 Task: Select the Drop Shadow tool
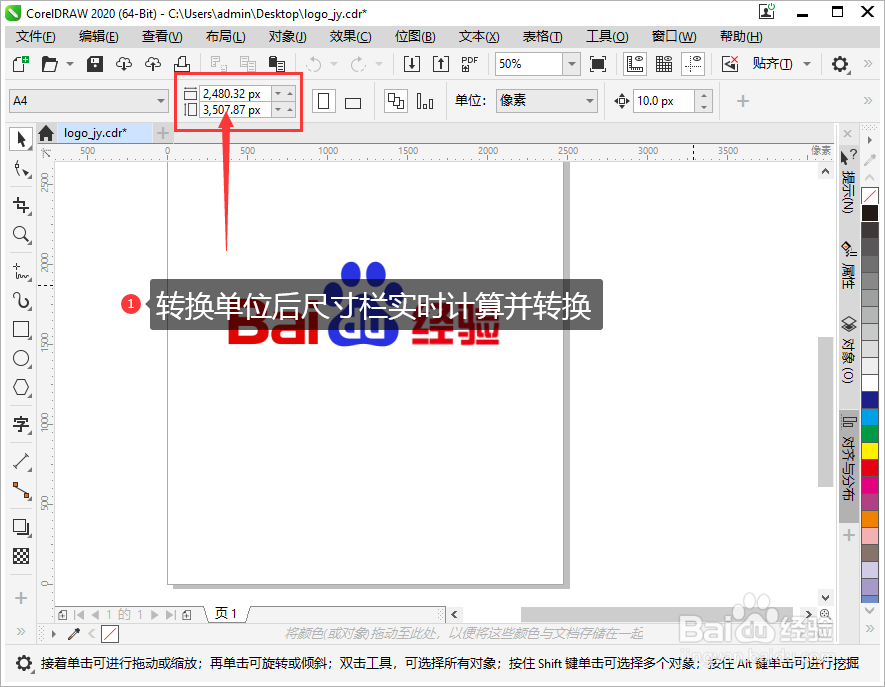(21, 527)
